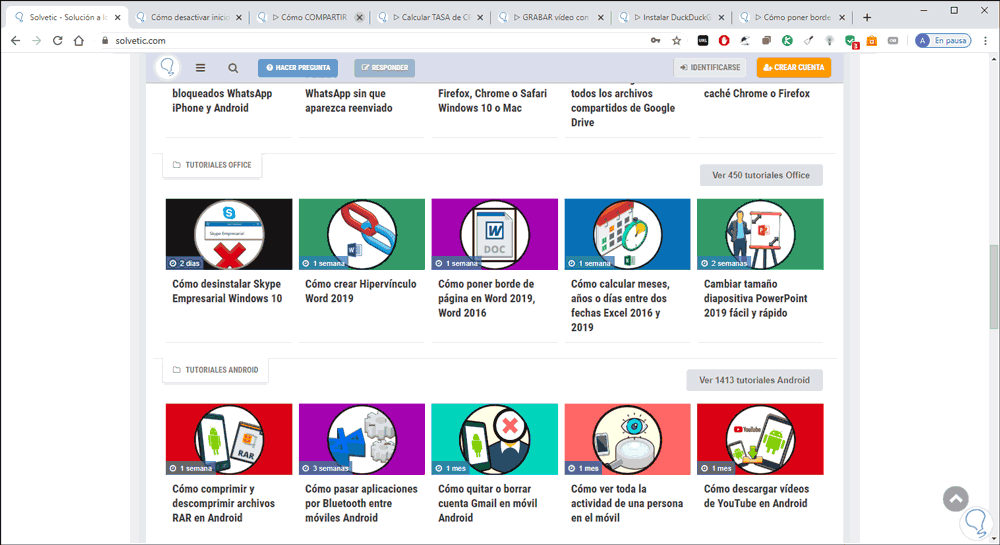
Task: Click the orange 'Crear Cuenta' button
Action: (794, 68)
